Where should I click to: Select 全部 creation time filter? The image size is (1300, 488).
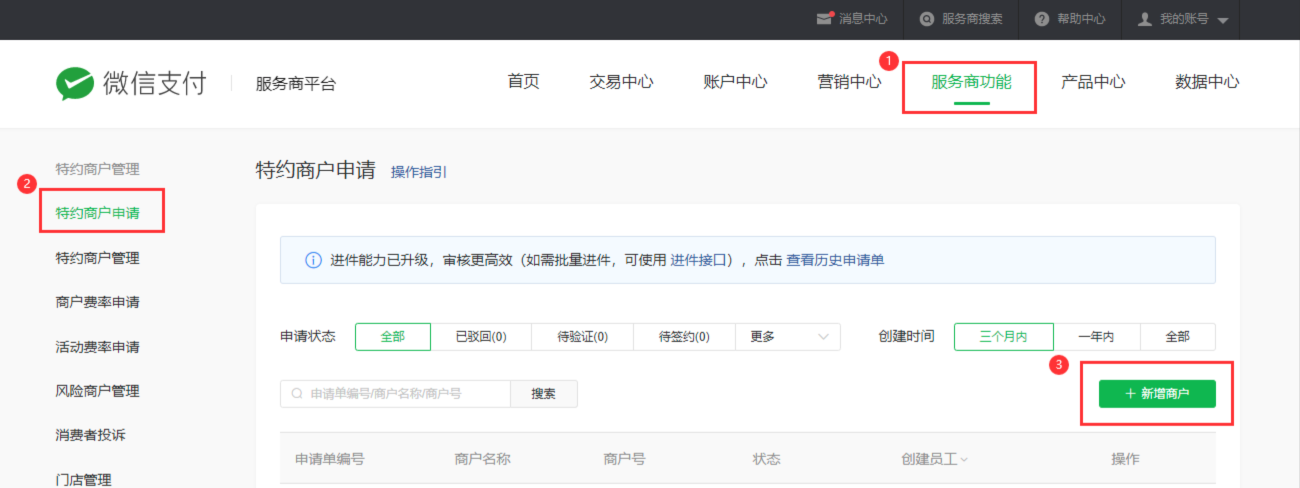click(x=1178, y=337)
